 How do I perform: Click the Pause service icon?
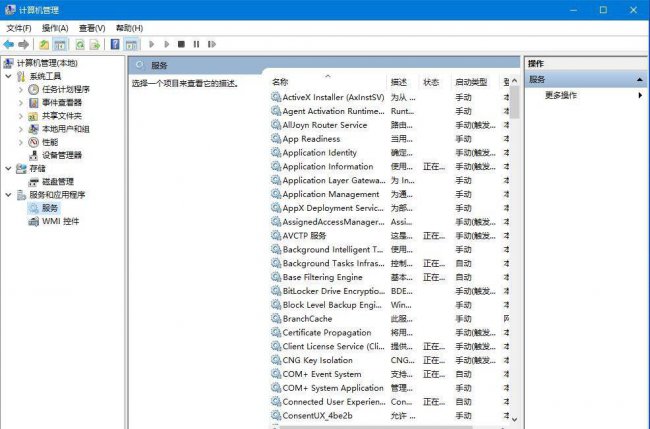click(196, 44)
